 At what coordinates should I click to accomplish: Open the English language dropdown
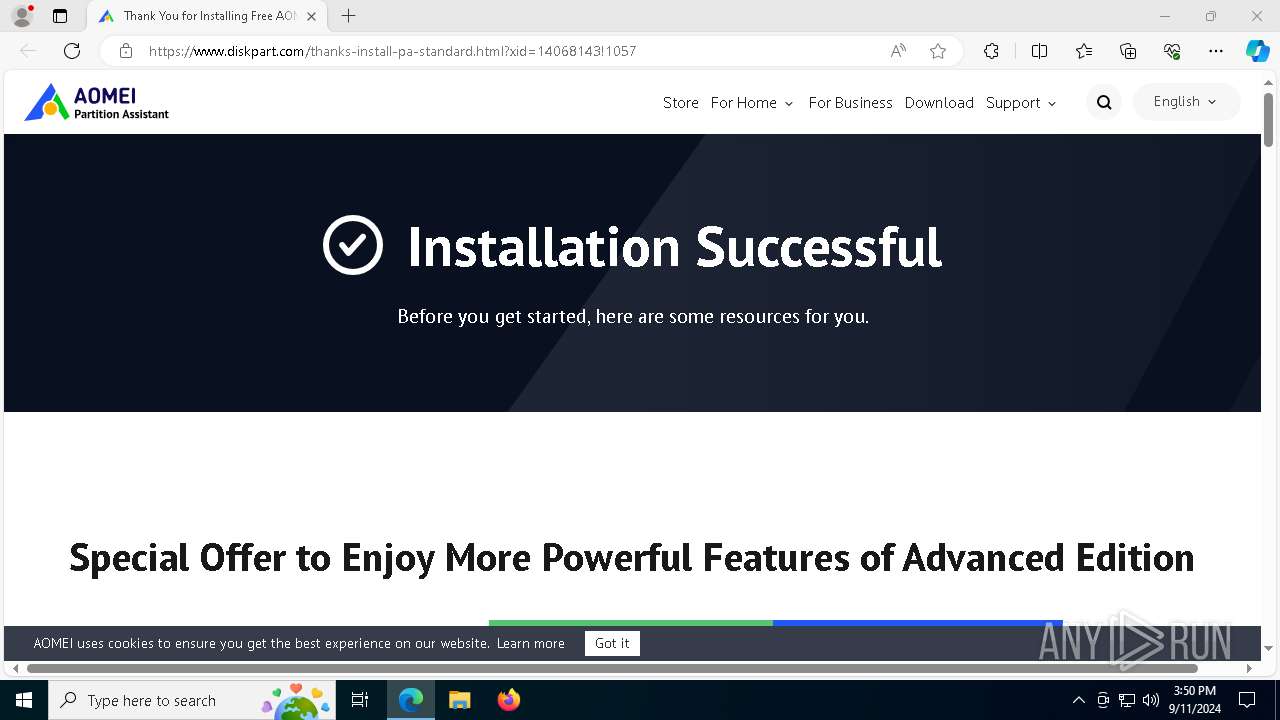[1186, 102]
